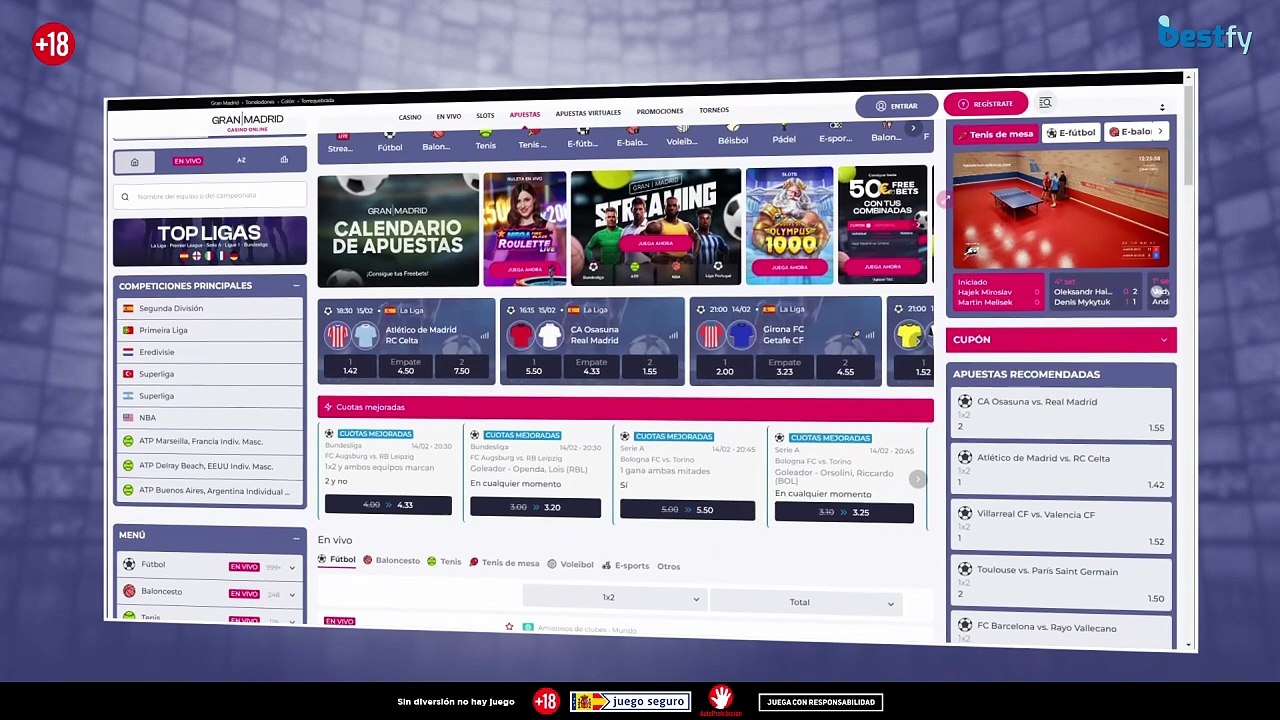Open the Total market dropdown
Screen dimensions: 1280x720
tap(806, 602)
